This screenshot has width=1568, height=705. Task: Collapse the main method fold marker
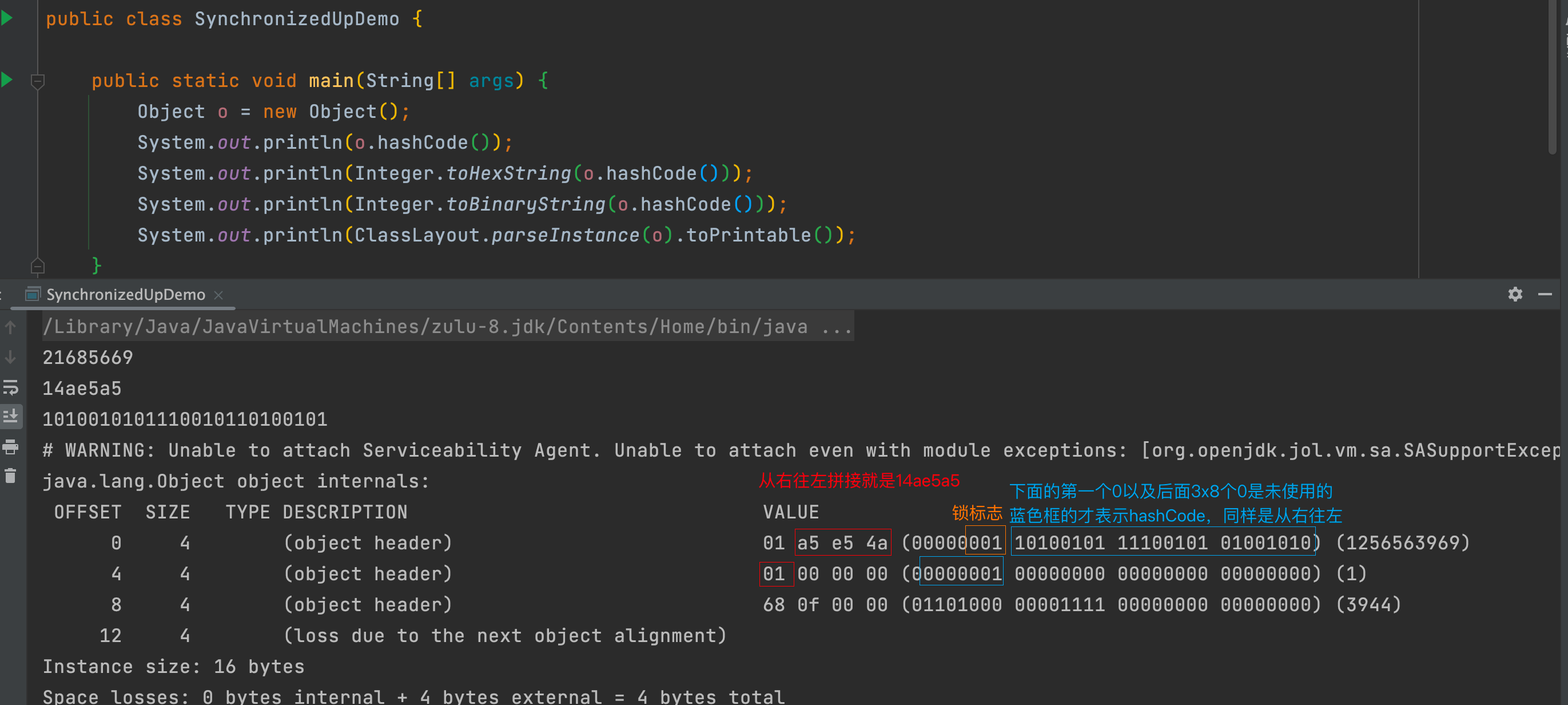coord(38,81)
